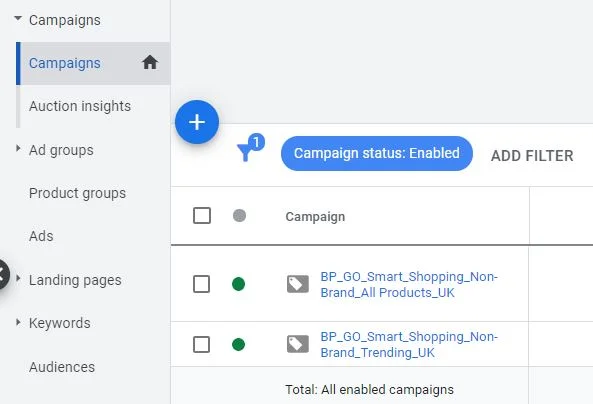Image resolution: width=593 pixels, height=404 pixels.
Task: Click the grey status column header dot
Action: pyautogui.click(x=239, y=216)
